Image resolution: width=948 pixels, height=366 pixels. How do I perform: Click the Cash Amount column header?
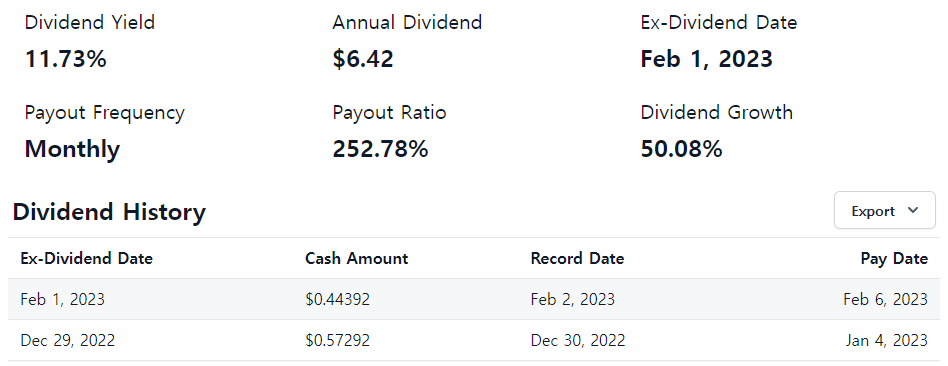click(357, 259)
